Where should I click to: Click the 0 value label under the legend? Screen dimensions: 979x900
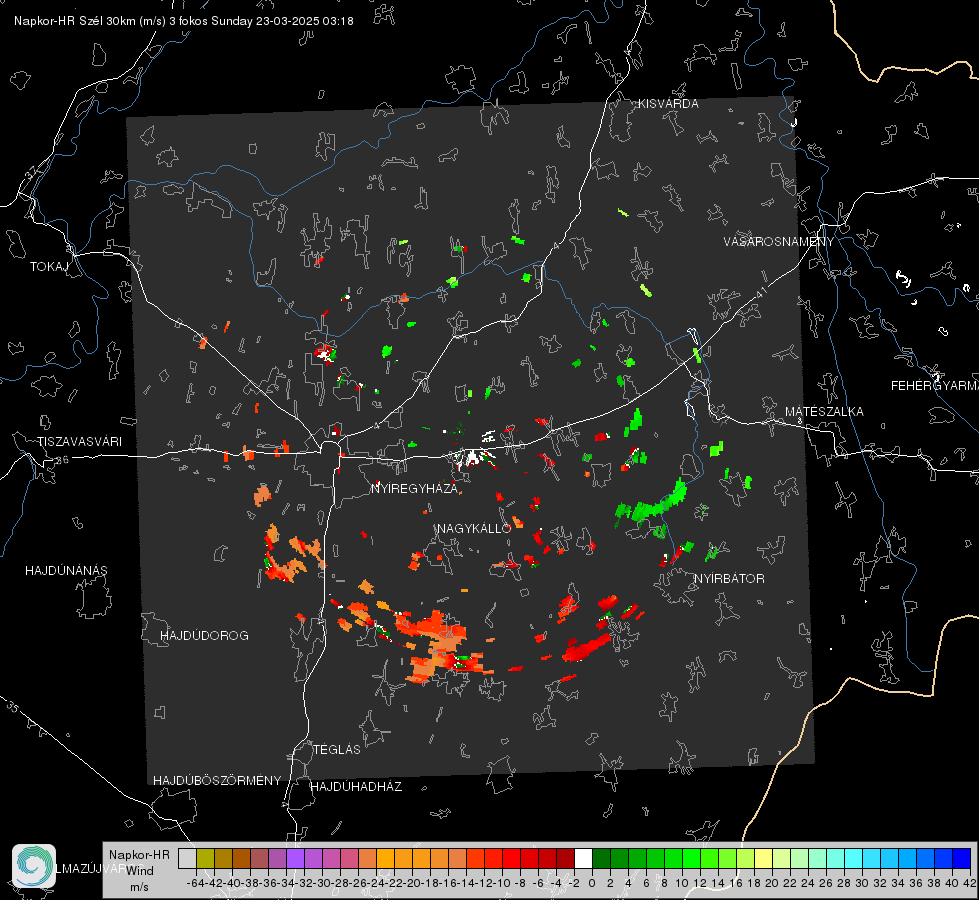point(592,883)
